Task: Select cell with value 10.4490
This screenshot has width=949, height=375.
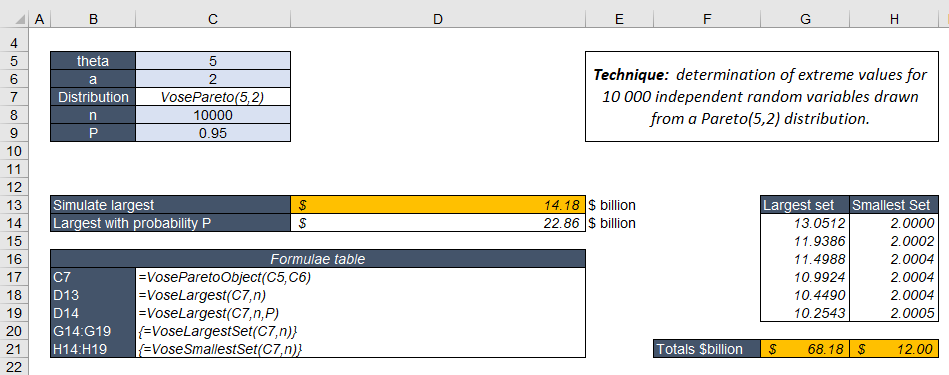Action: 805,295
